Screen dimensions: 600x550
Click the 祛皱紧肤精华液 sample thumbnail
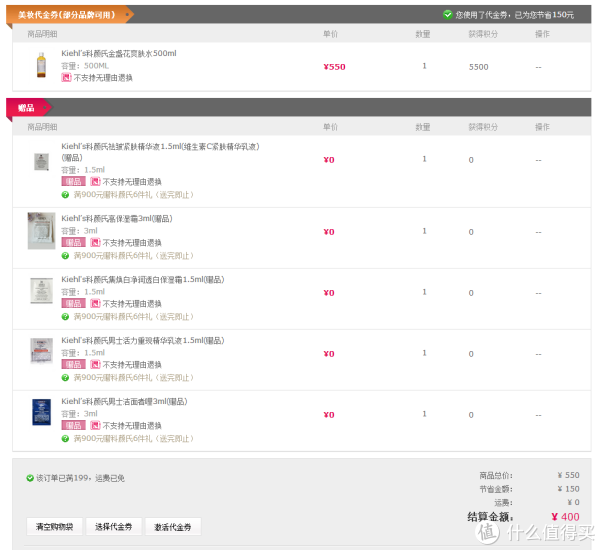tap(41, 162)
